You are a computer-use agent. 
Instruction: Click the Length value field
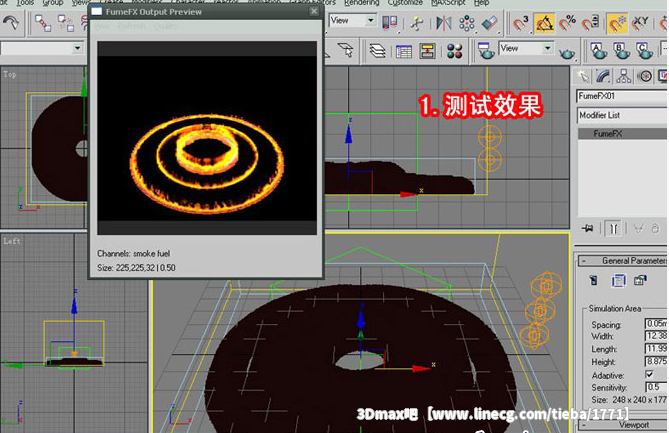[656, 349]
